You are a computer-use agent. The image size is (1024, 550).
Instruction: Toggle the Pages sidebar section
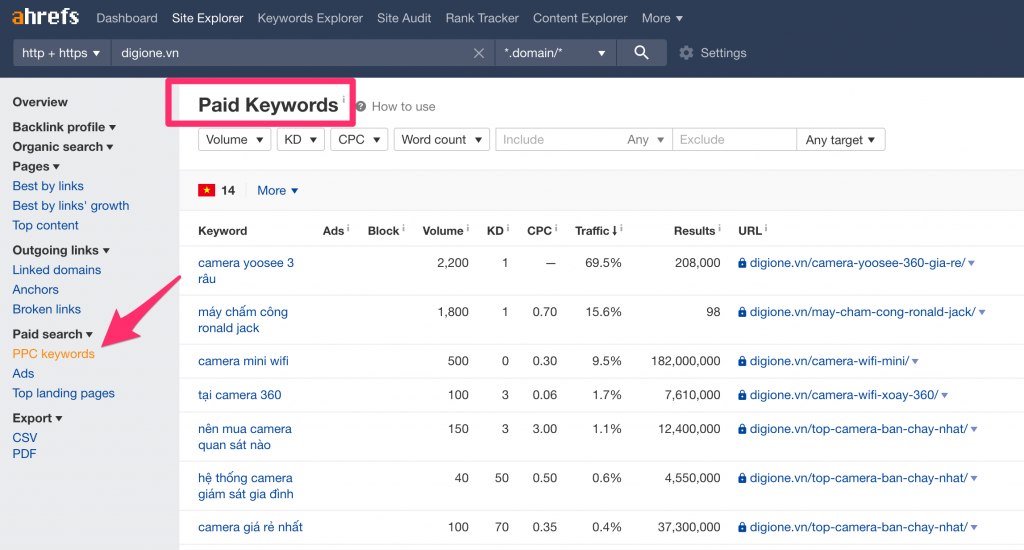(x=36, y=167)
